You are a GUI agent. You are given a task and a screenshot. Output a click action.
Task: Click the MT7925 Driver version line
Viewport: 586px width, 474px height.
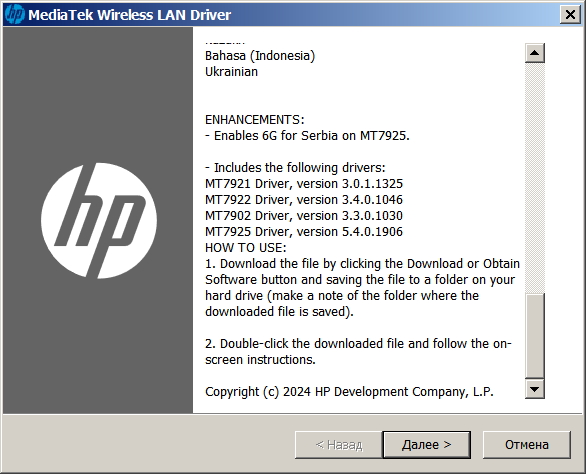pos(304,231)
